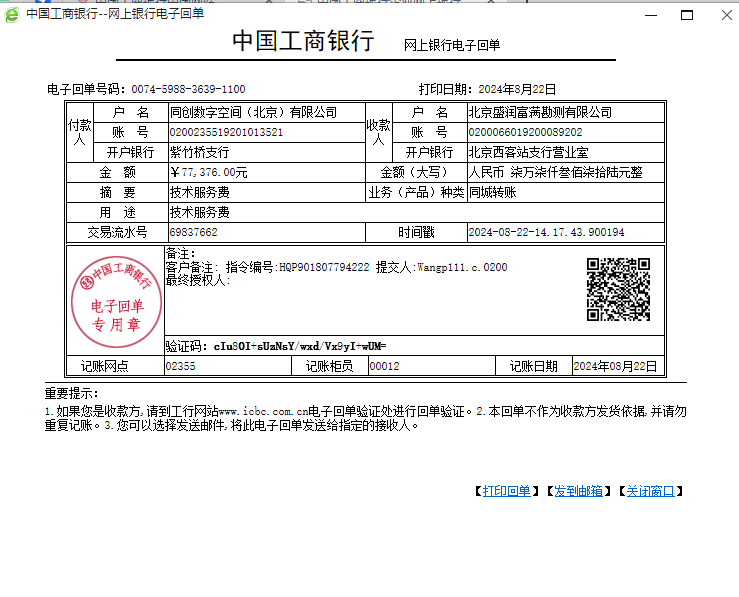739x597 pixels.
Task: Click the browser icon in title bar
Action: click(x=12, y=15)
